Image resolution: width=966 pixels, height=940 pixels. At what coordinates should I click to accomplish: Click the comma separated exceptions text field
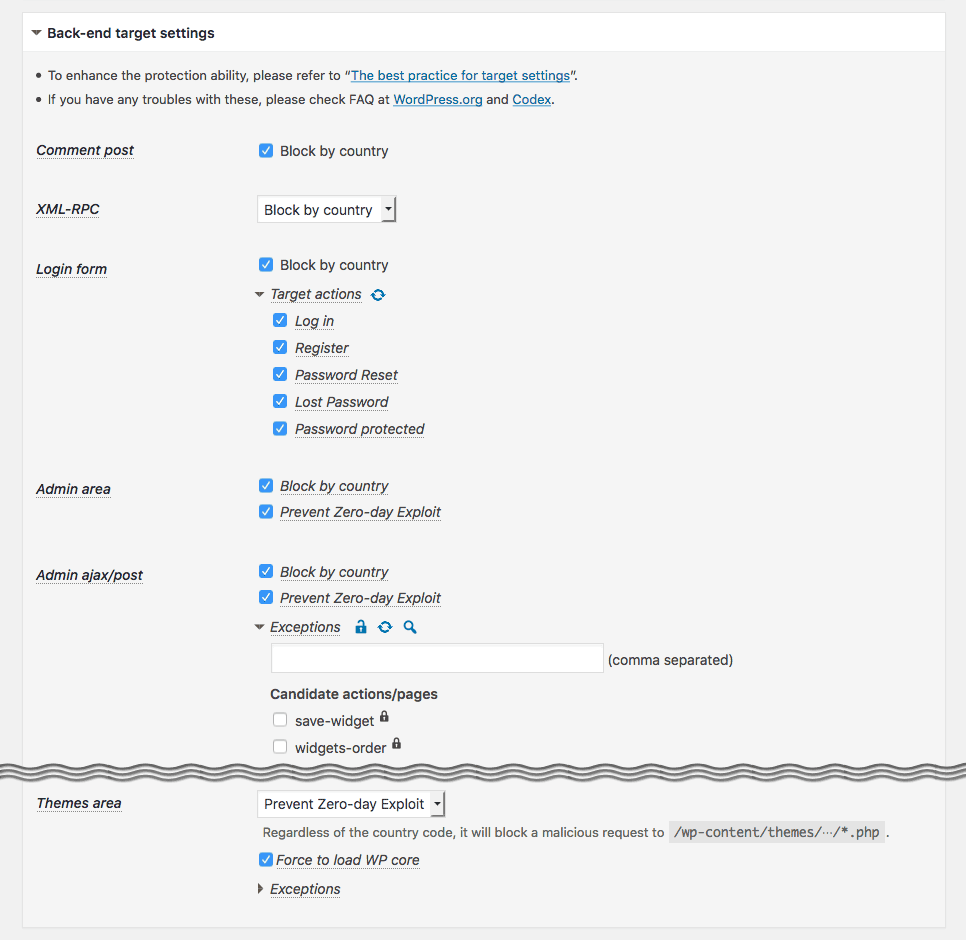click(x=437, y=659)
